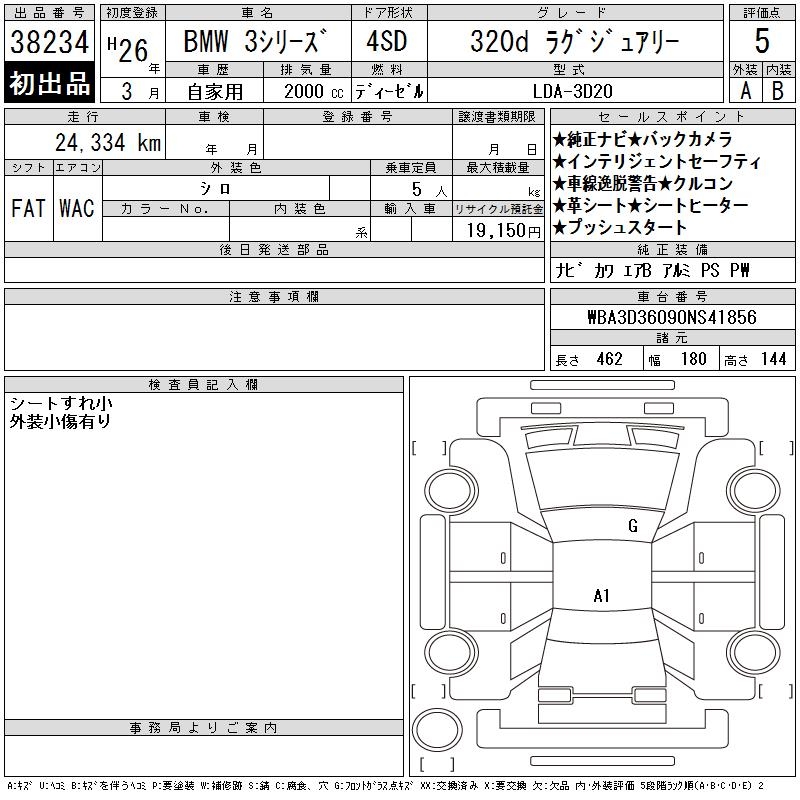Select the front-left wheel circle in diagram

pyautogui.click(x=451, y=491)
